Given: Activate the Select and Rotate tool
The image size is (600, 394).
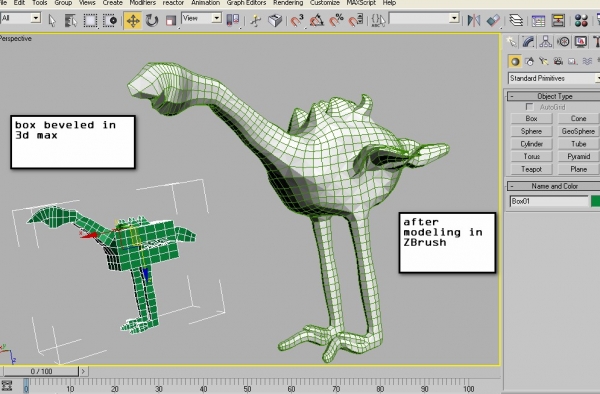Looking at the screenshot, I should (152, 20).
